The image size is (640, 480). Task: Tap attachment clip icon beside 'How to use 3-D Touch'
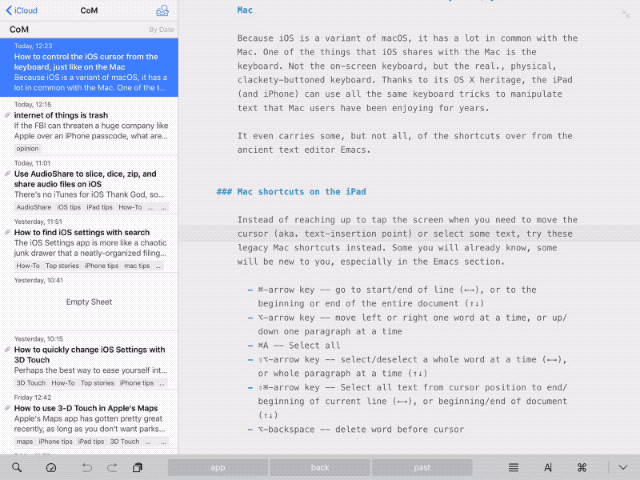point(7,408)
